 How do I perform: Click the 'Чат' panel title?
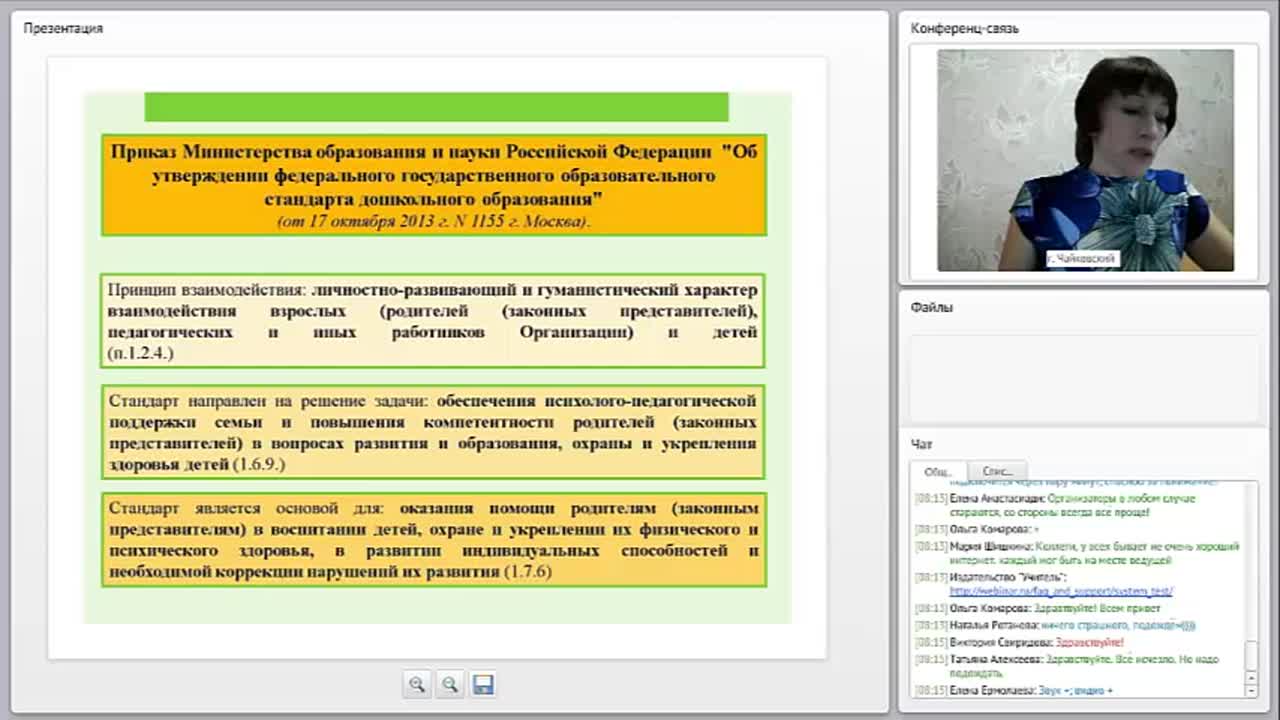pos(921,444)
